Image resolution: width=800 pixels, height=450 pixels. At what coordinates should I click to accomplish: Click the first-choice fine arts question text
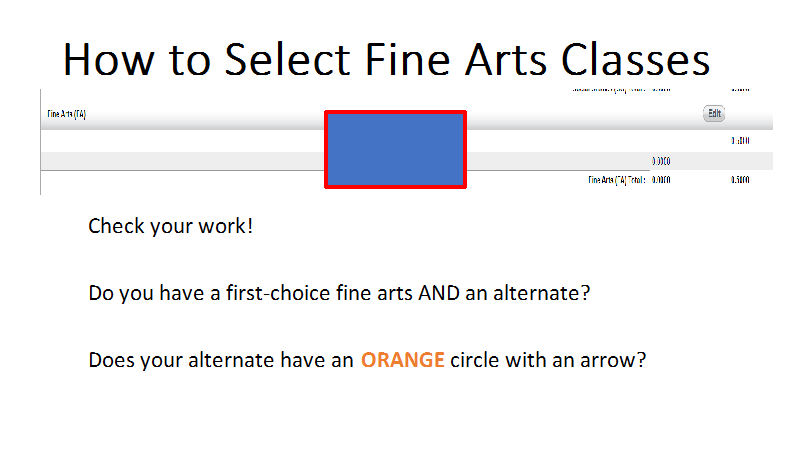(339, 293)
